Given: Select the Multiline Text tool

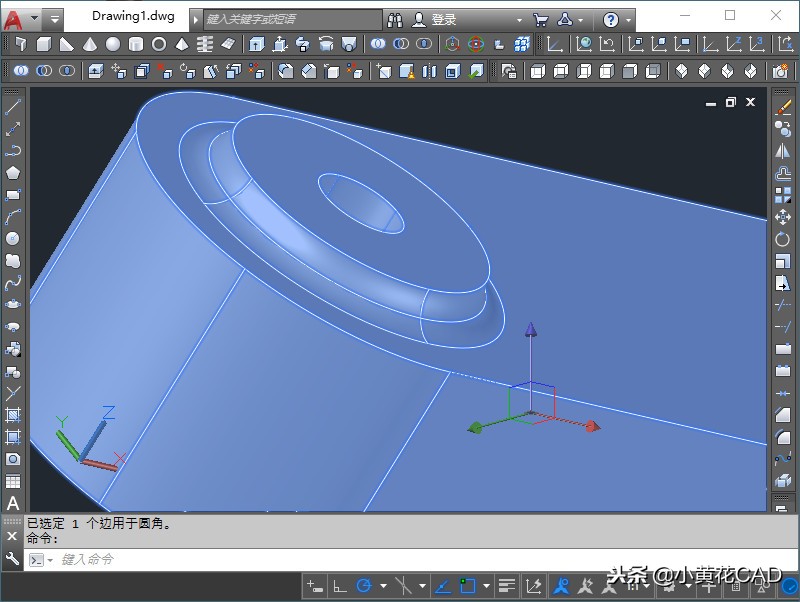Looking at the screenshot, I should click(x=13, y=503).
